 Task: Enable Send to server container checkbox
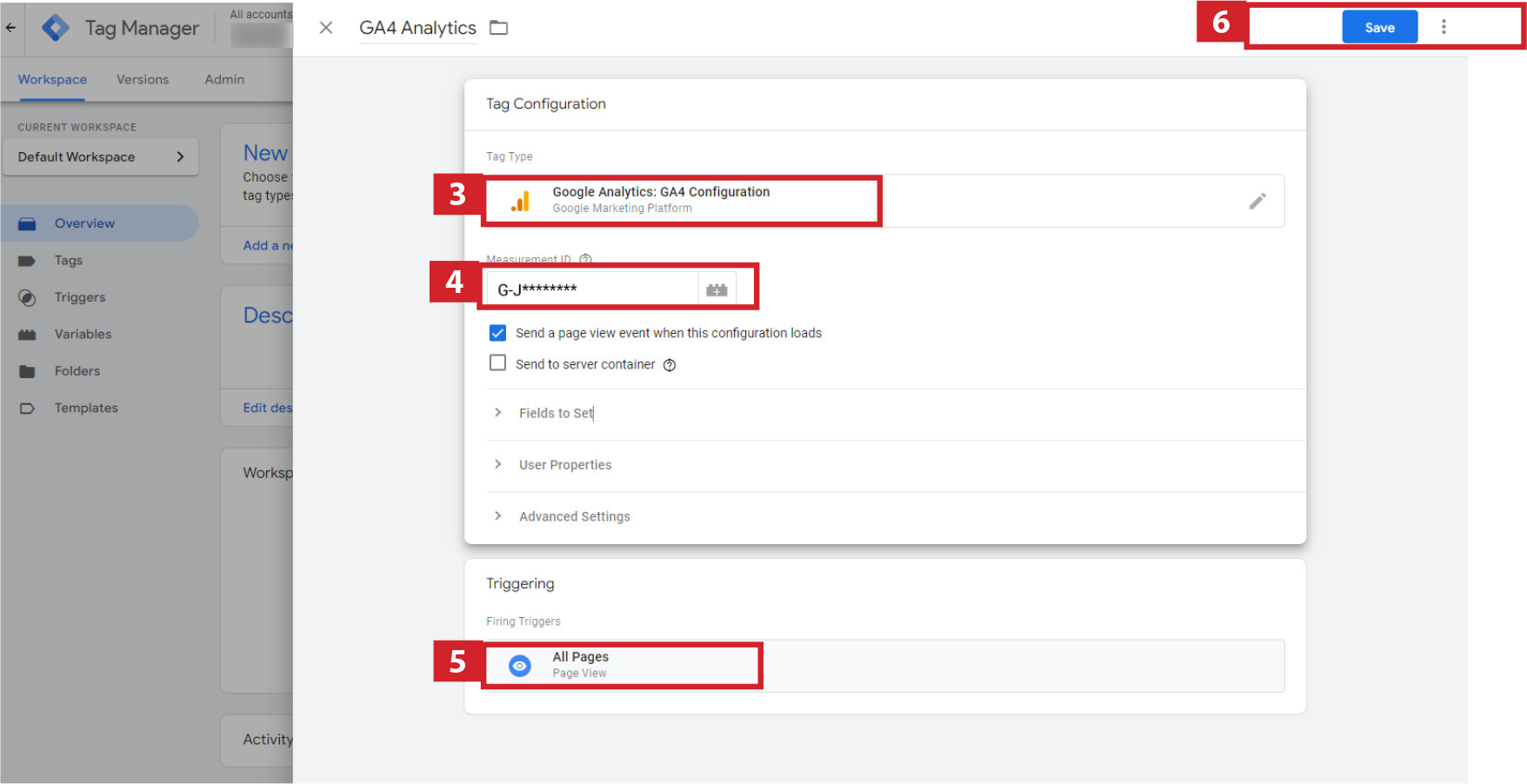497,363
